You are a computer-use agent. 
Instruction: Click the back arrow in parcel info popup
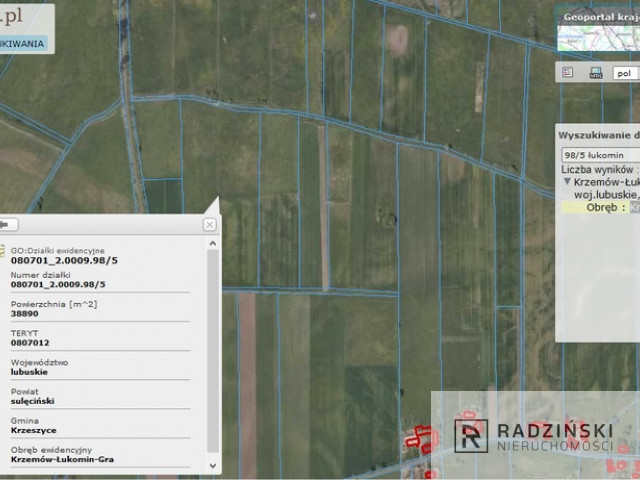7,224
